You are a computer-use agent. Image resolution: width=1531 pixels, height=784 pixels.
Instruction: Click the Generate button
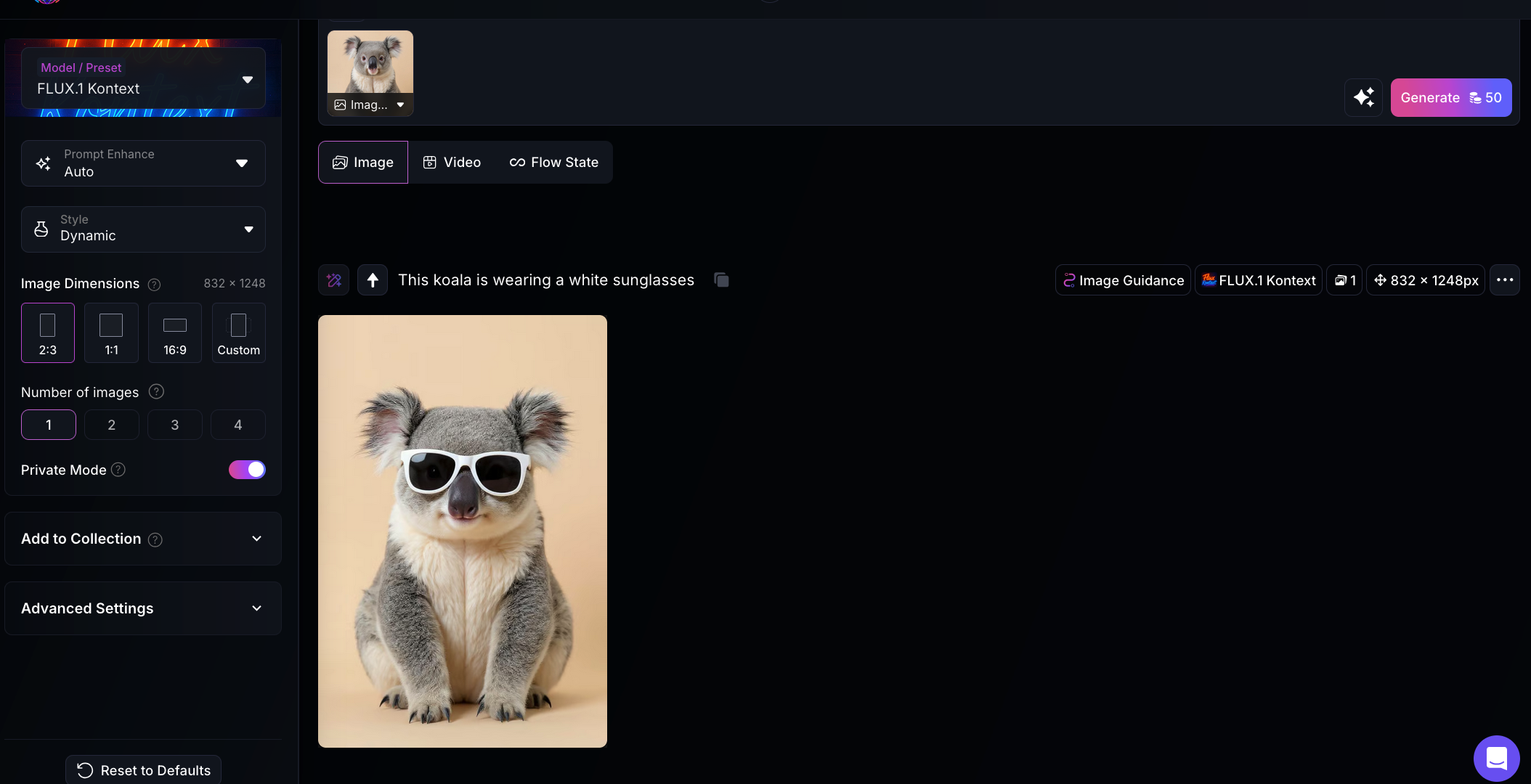point(1451,97)
